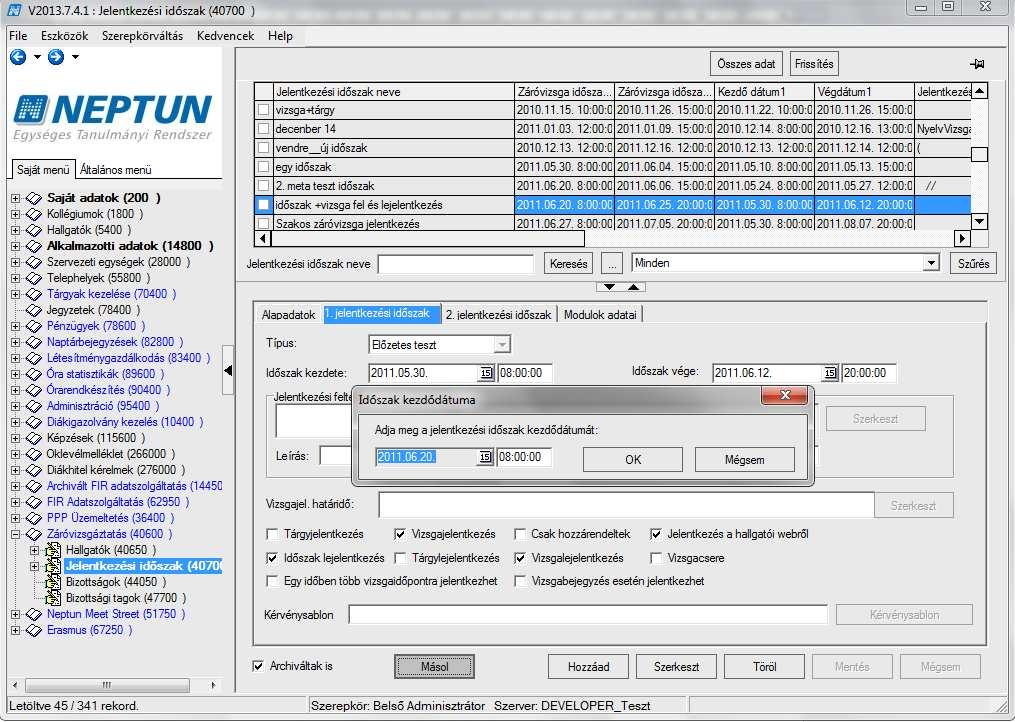Click the left menu tree's horizontal scrollbar
Screen dimensions: 1015x722
click(x=107, y=685)
